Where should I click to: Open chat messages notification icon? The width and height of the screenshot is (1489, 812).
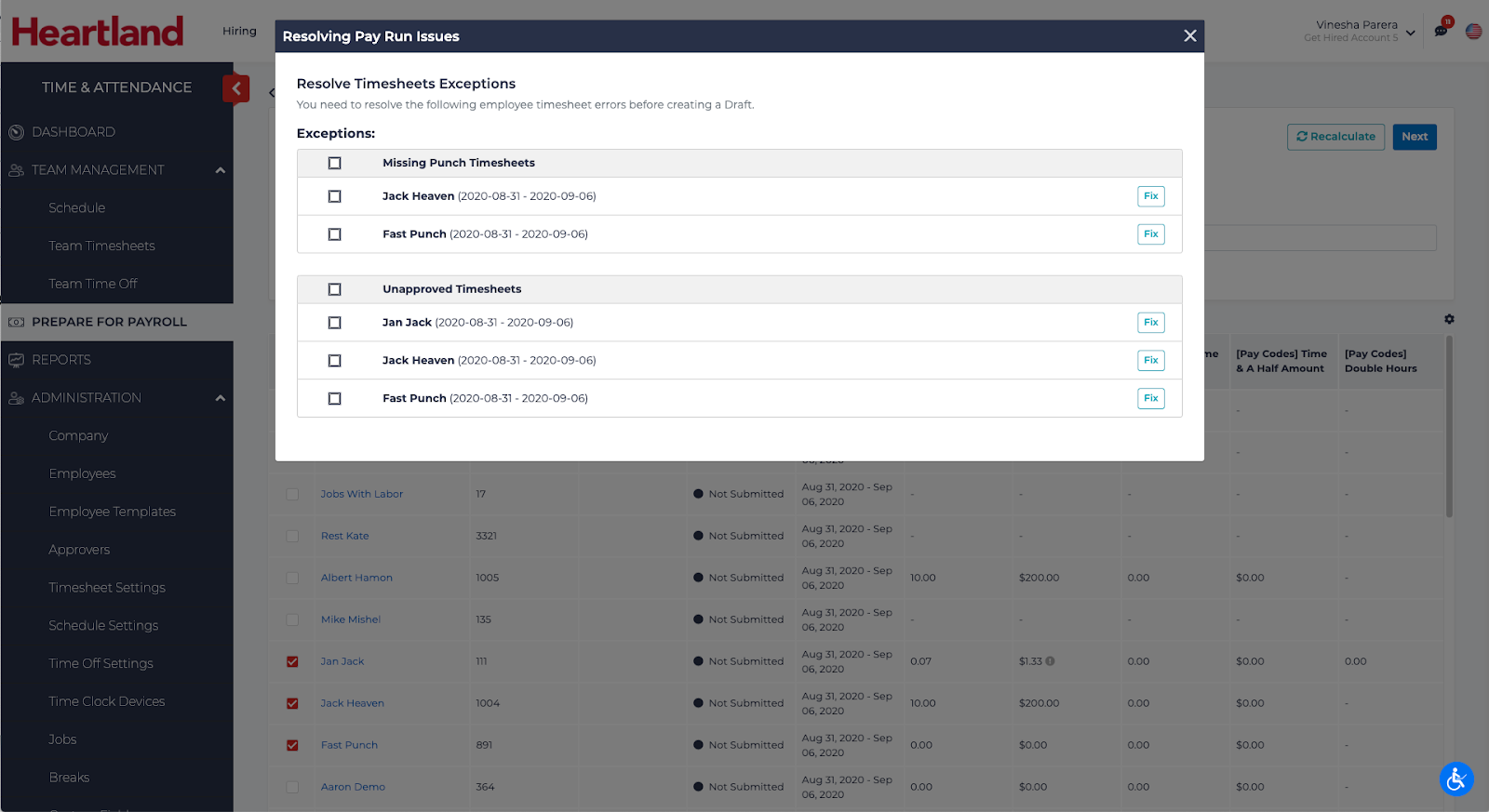coord(1441,31)
